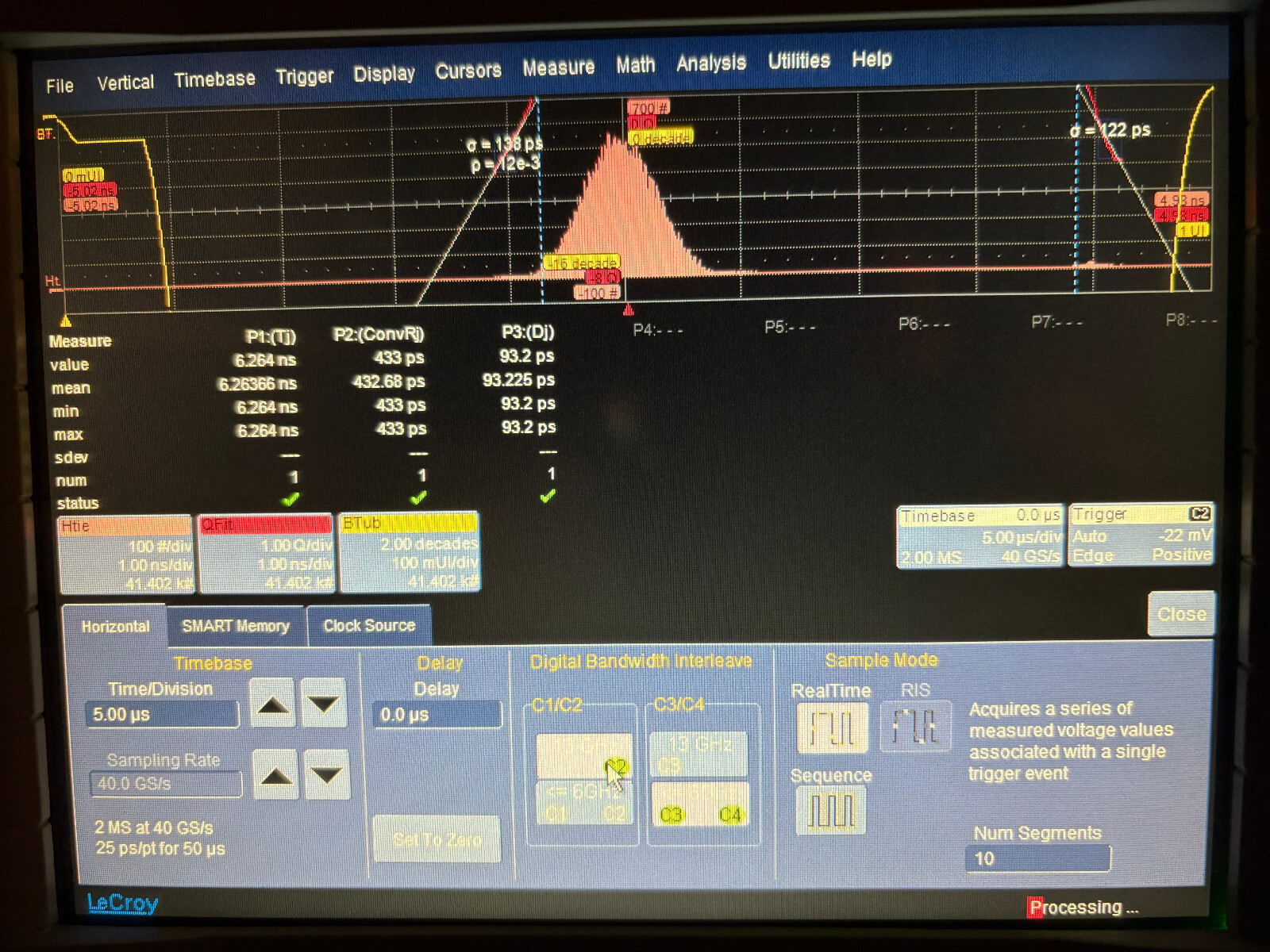Viewport: 1270px width, 952px height.
Task: Click the P2 mean value 432.68 ps
Action: point(388,382)
